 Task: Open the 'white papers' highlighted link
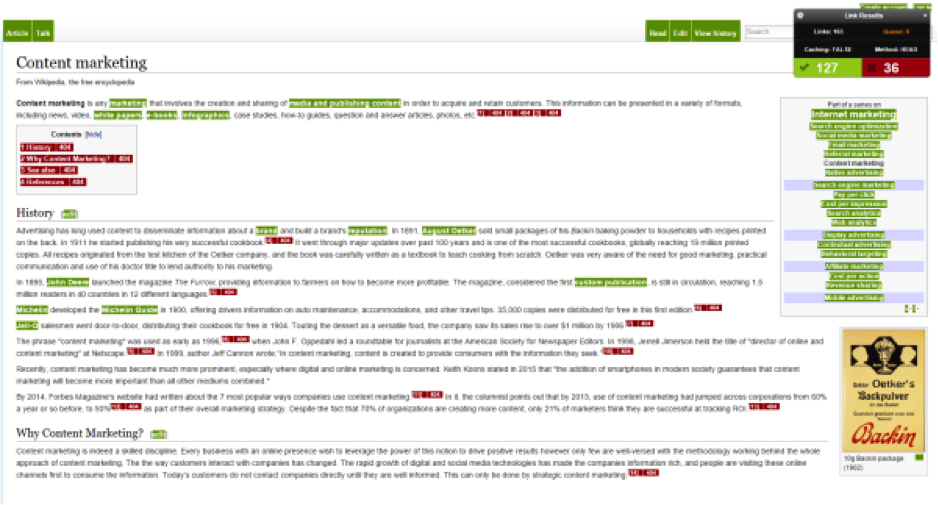[x=117, y=115]
